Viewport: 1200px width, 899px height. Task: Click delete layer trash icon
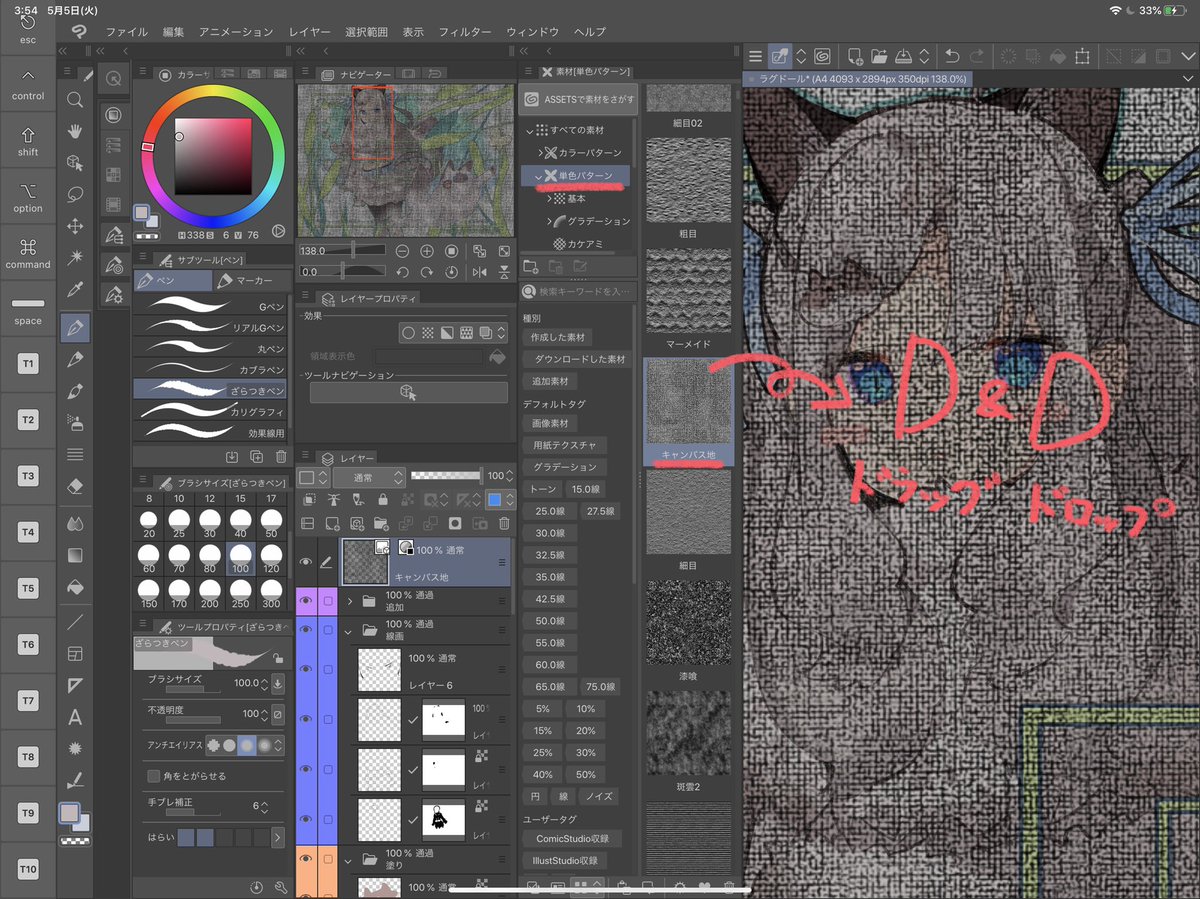click(504, 522)
